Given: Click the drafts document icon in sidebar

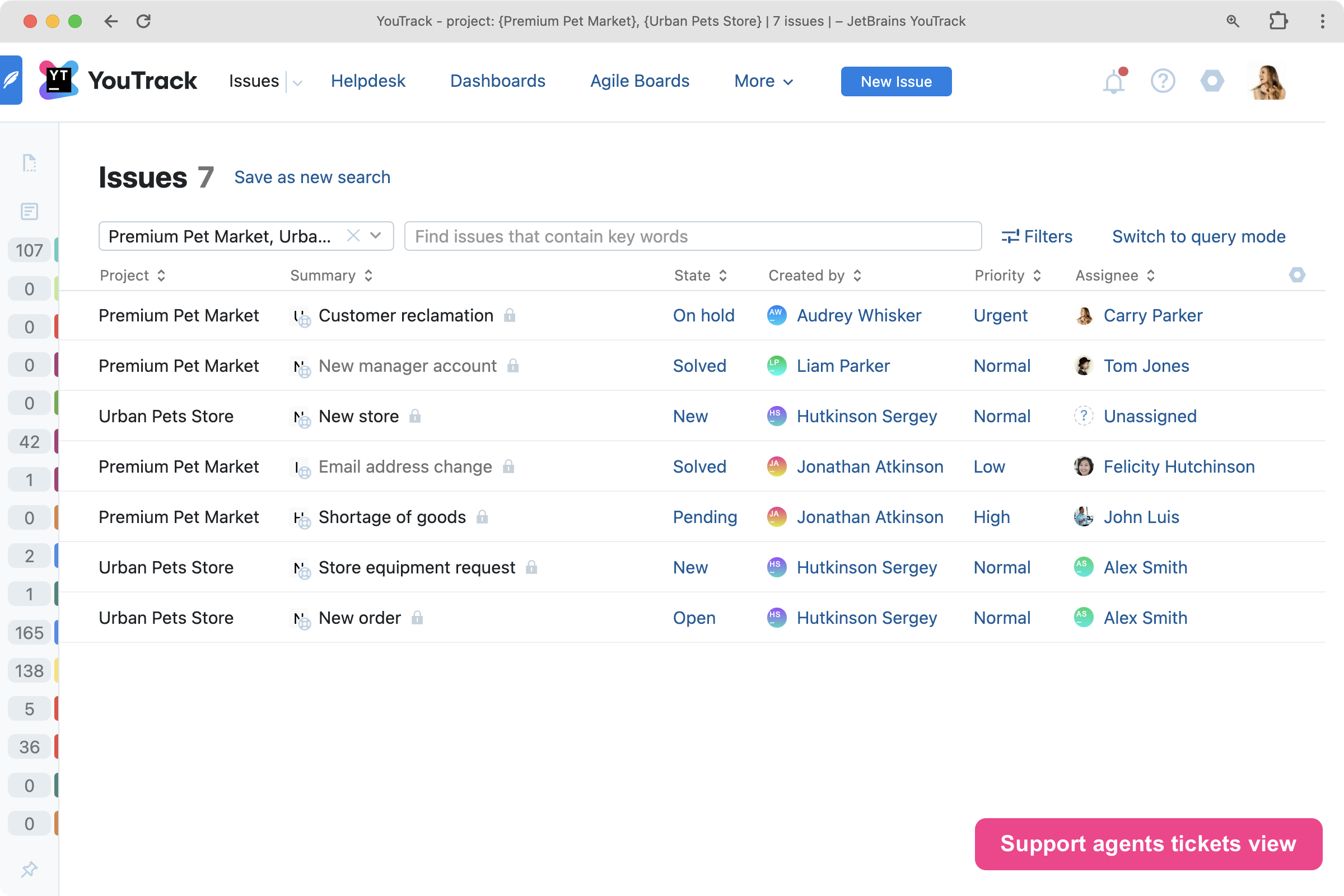Looking at the screenshot, I should [x=29, y=163].
